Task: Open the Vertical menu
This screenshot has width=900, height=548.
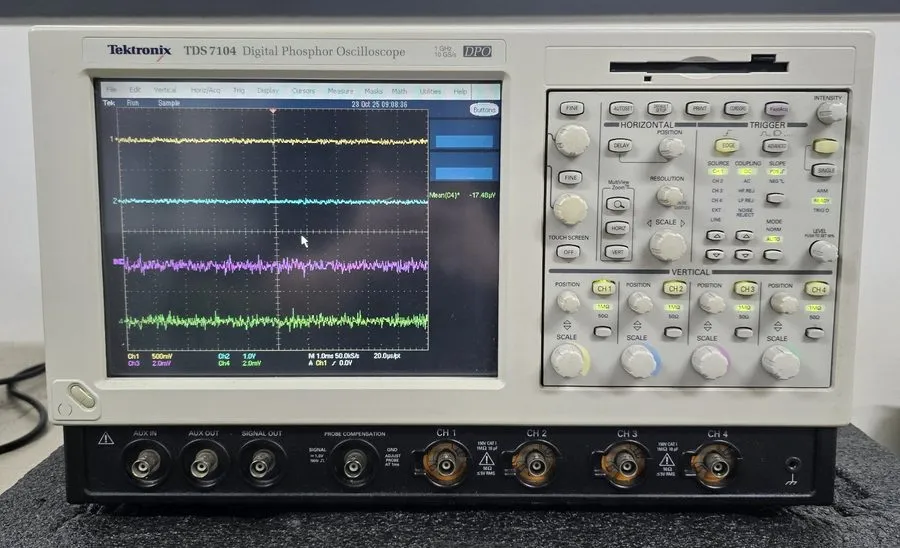Action: [165, 90]
